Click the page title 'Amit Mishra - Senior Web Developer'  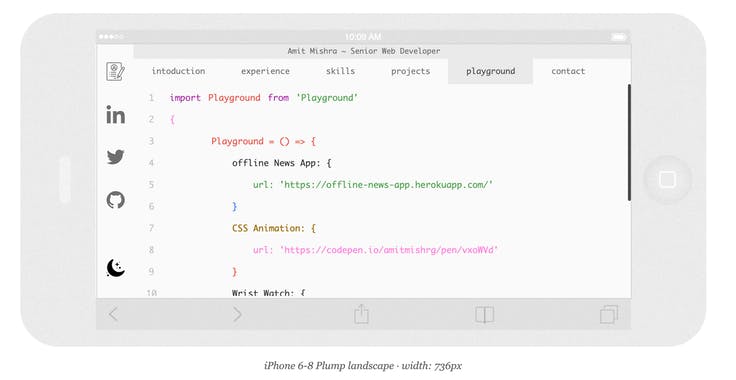point(364,51)
